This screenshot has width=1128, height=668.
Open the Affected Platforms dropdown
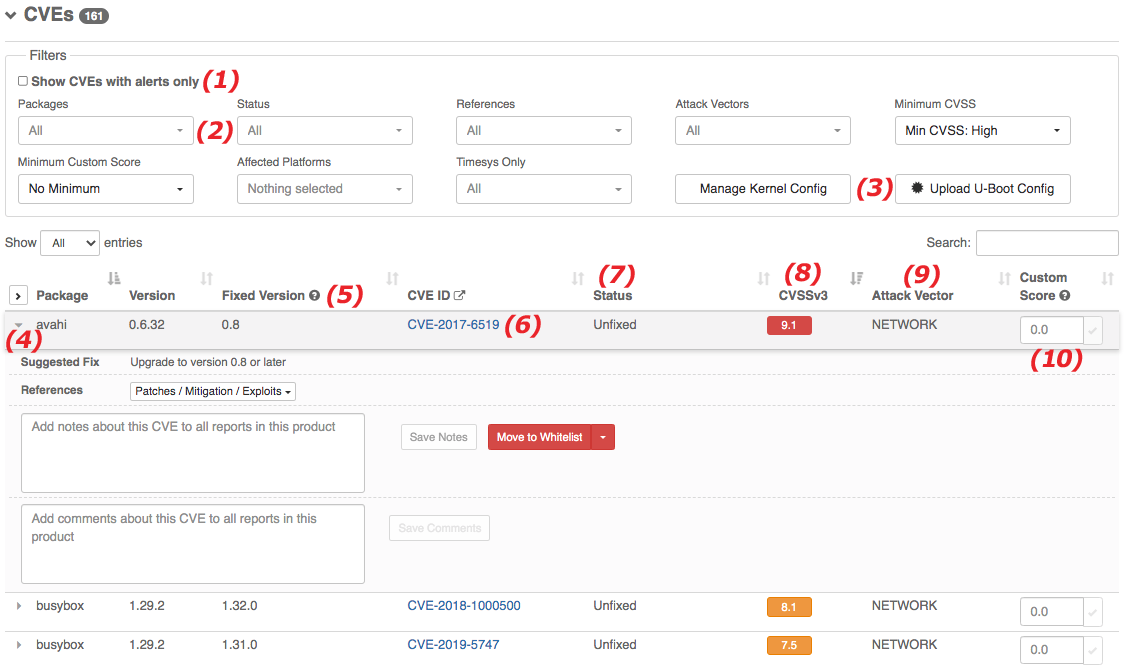point(324,188)
